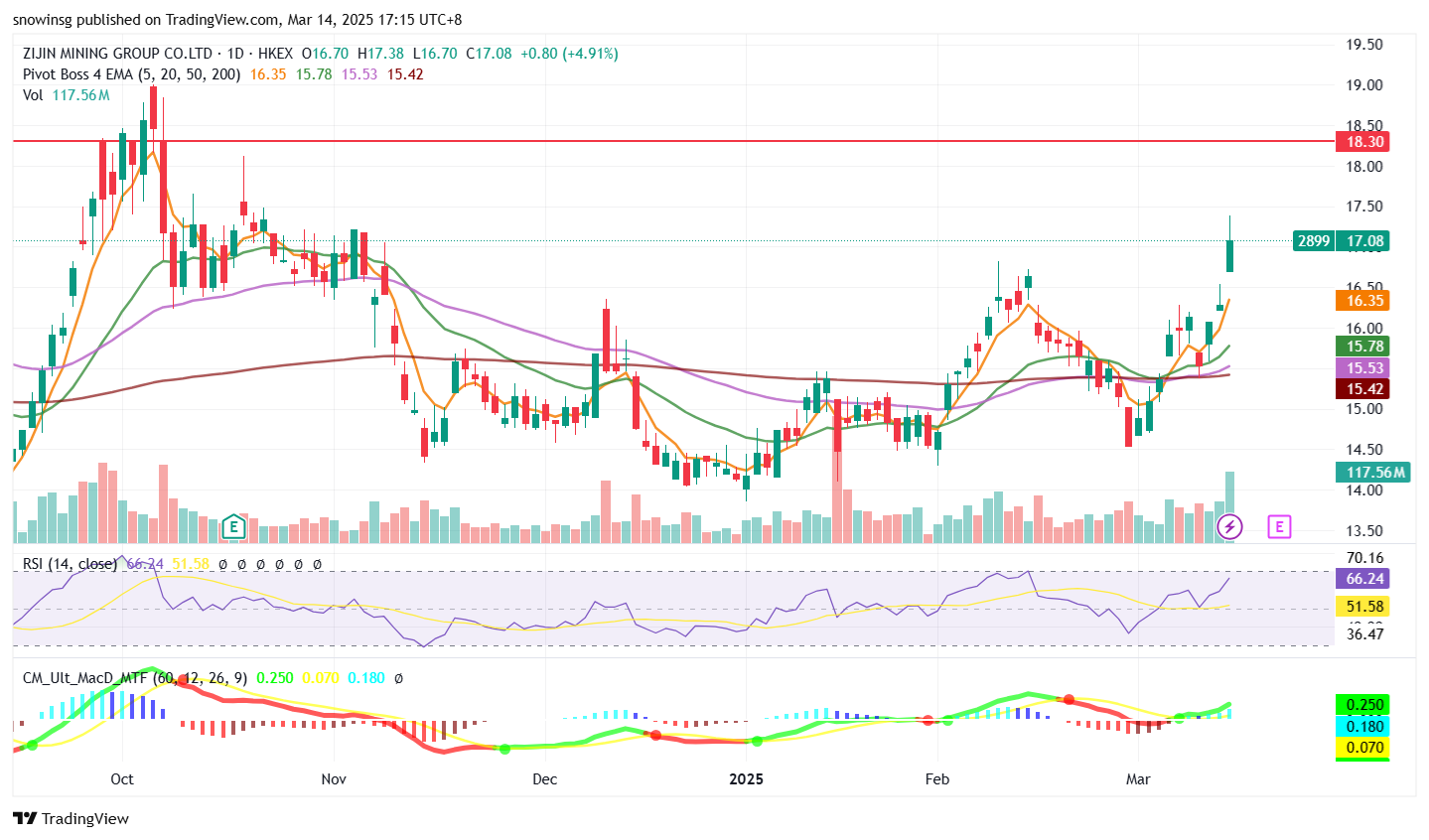
Task: Click the green earnings E marker near October
Action: (233, 526)
